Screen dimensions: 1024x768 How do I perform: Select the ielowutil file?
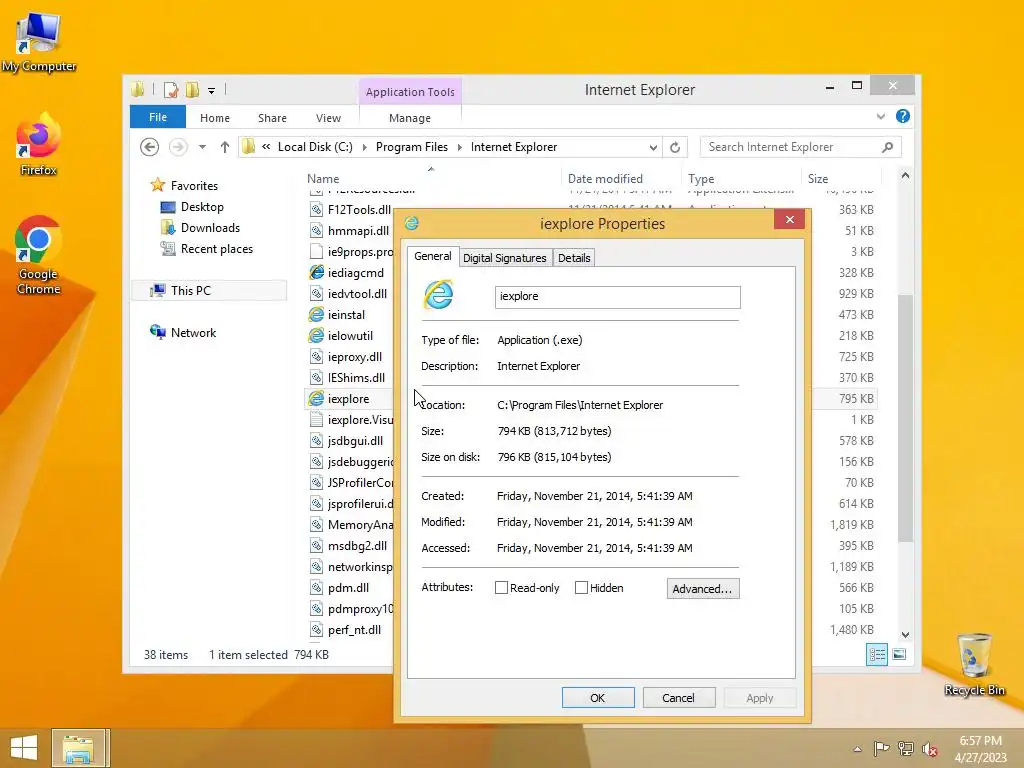click(350, 336)
